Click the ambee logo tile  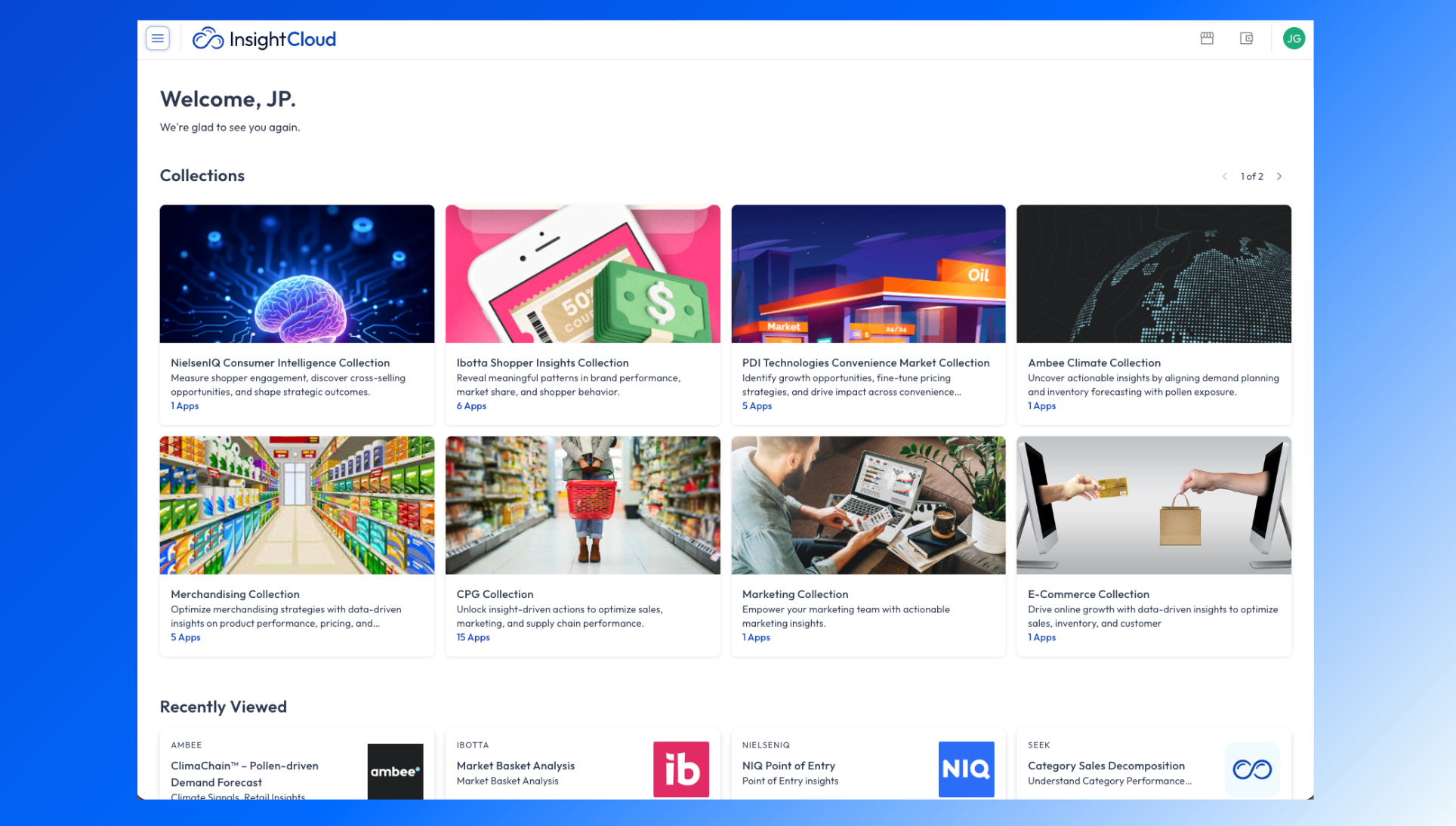(396, 771)
